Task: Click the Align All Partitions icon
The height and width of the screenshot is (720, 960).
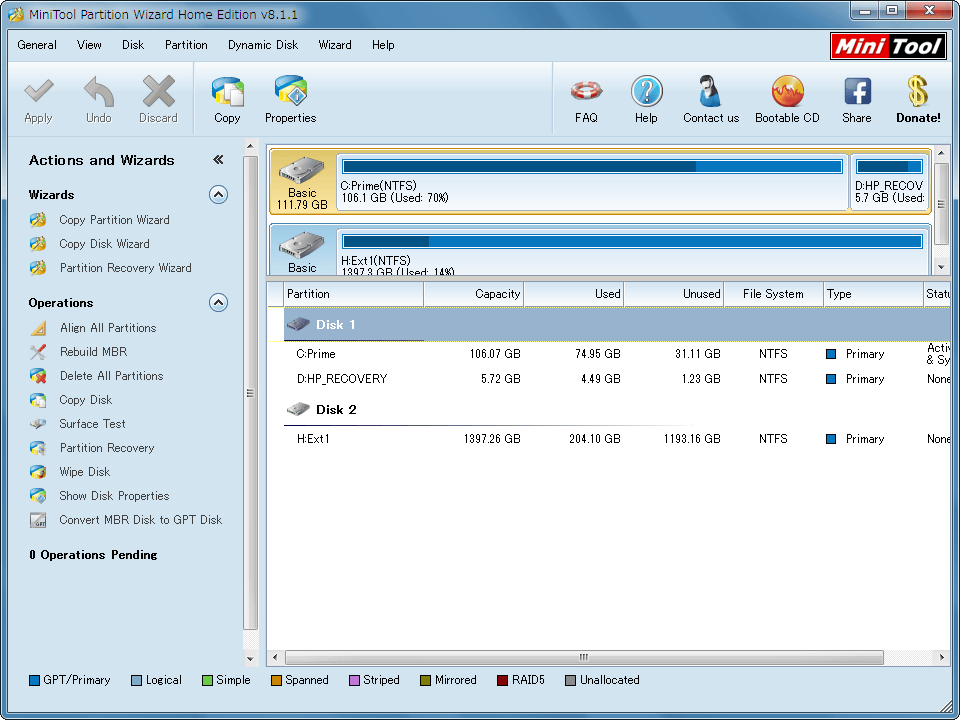Action: [38, 328]
